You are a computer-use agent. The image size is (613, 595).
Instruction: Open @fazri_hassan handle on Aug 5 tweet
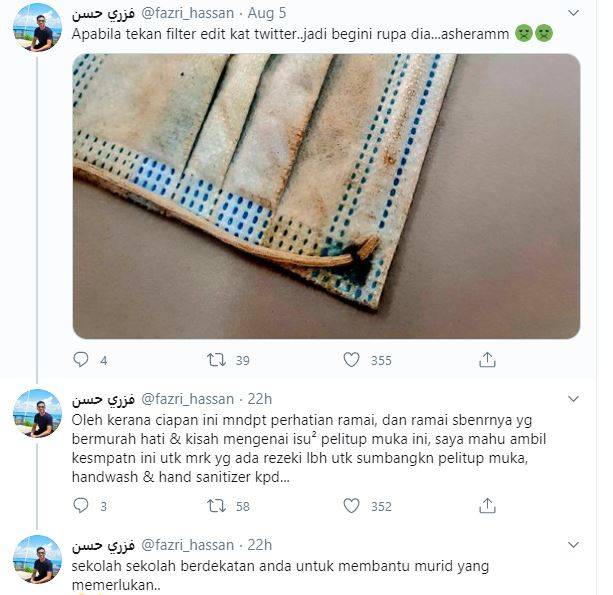click(x=187, y=13)
